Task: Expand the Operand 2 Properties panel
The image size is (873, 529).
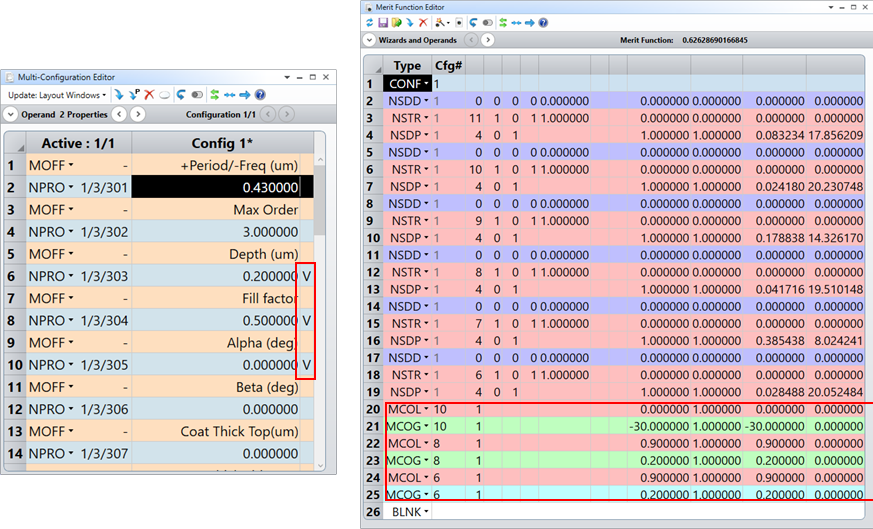Action: point(11,114)
